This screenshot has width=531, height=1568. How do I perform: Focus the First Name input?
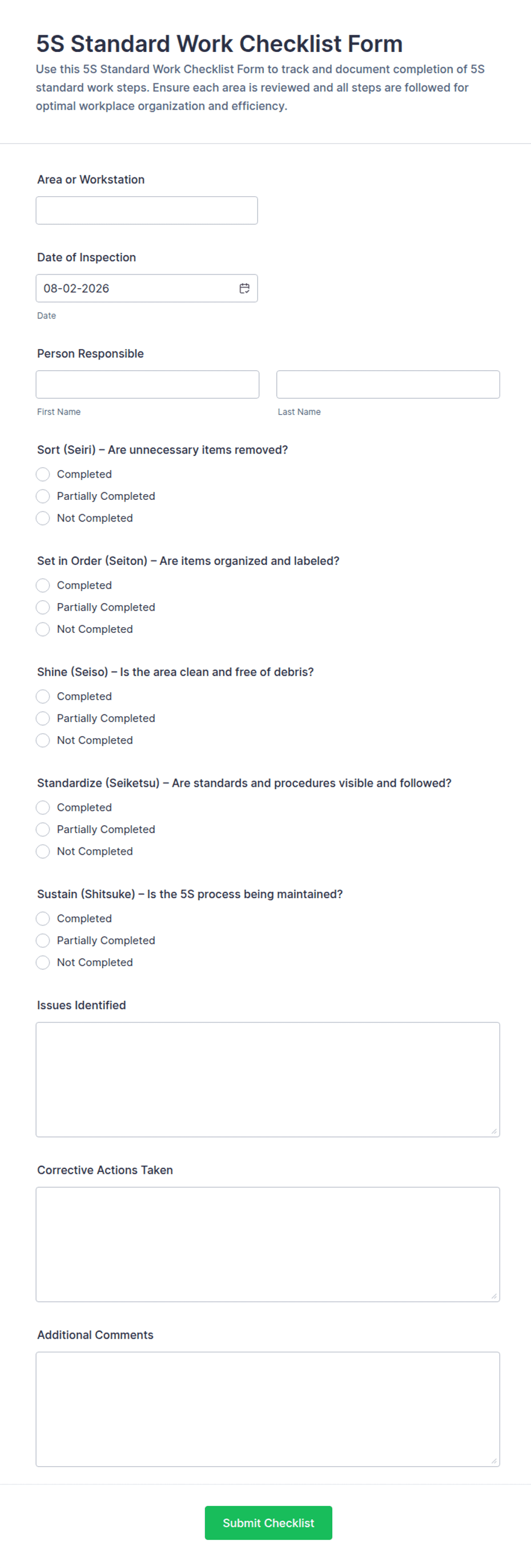147,384
